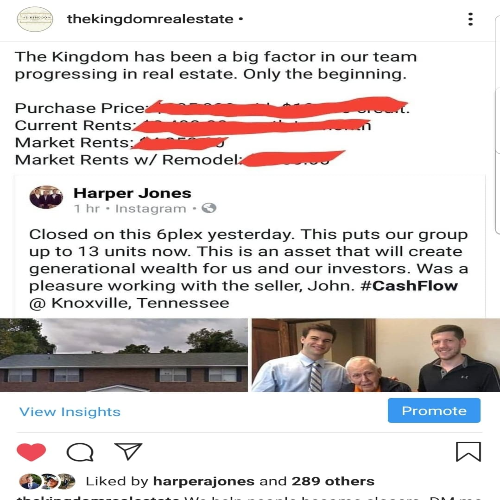Open the three men group photo
Screen dimensions: 500x500
[x=376, y=355]
